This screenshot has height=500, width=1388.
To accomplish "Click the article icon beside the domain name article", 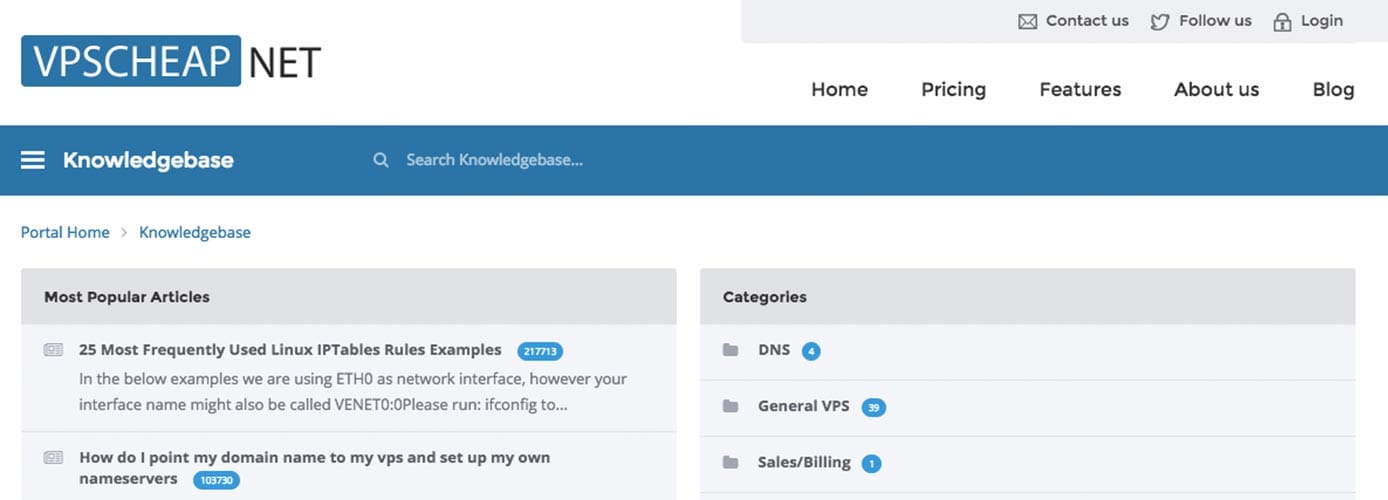I will [54, 457].
